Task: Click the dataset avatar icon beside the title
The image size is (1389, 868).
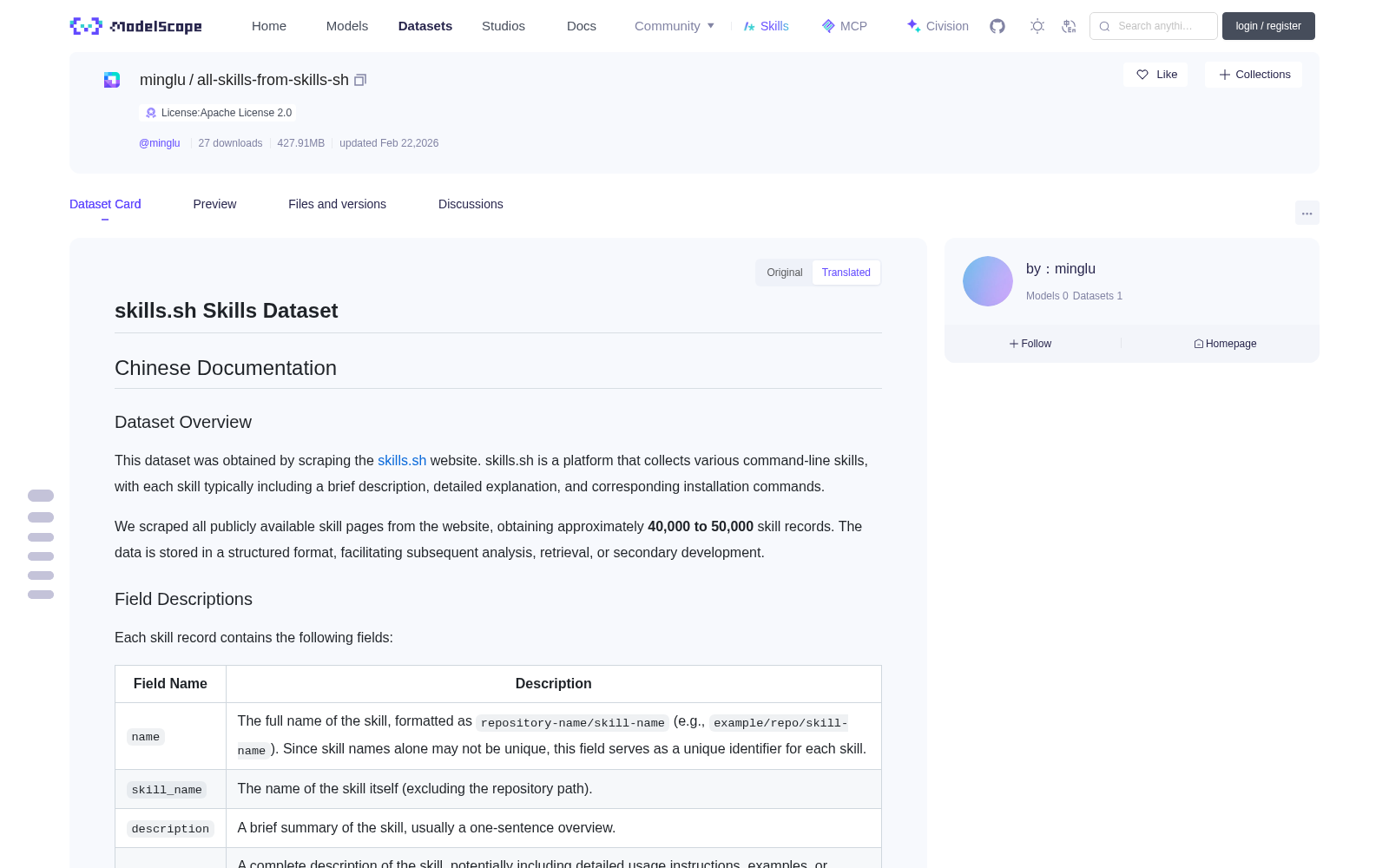Action: pyautogui.click(x=112, y=80)
